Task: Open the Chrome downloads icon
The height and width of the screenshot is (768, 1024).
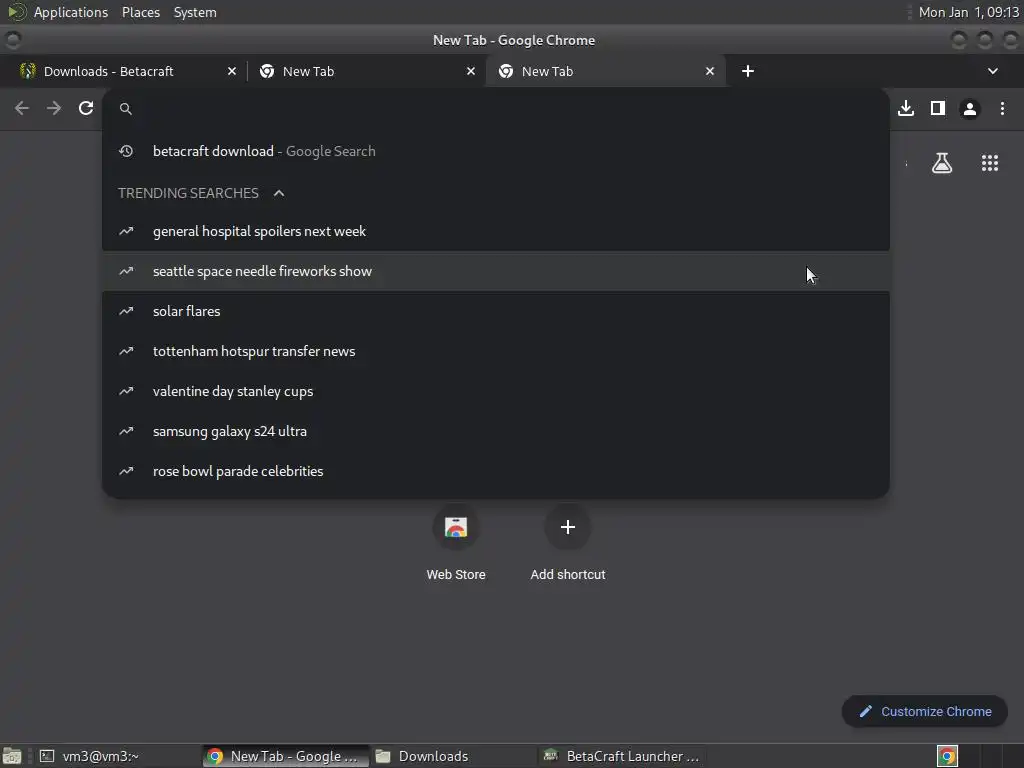Action: click(x=906, y=108)
